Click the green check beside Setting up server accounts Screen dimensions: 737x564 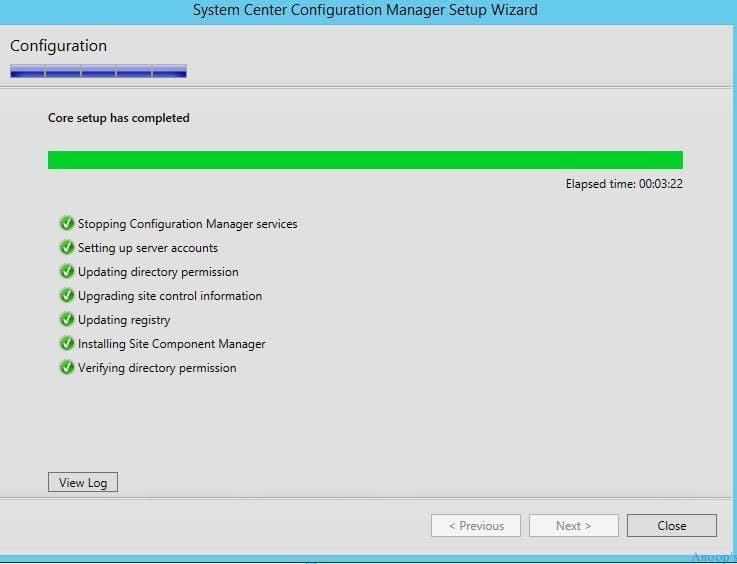point(67,247)
